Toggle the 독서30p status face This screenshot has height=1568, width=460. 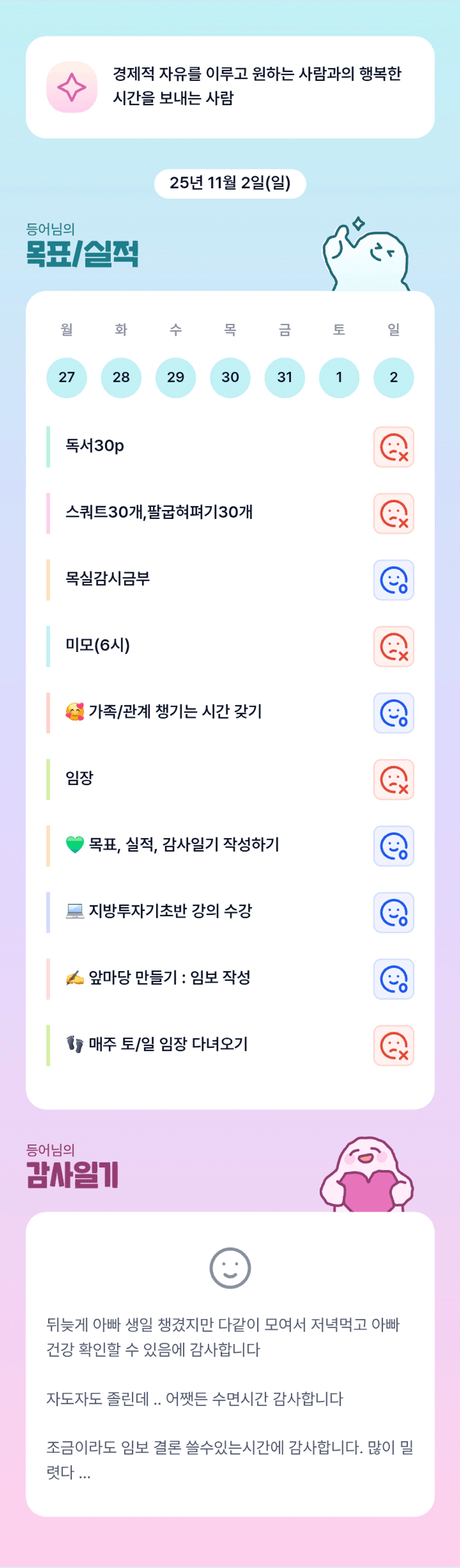(x=393, y=447)
